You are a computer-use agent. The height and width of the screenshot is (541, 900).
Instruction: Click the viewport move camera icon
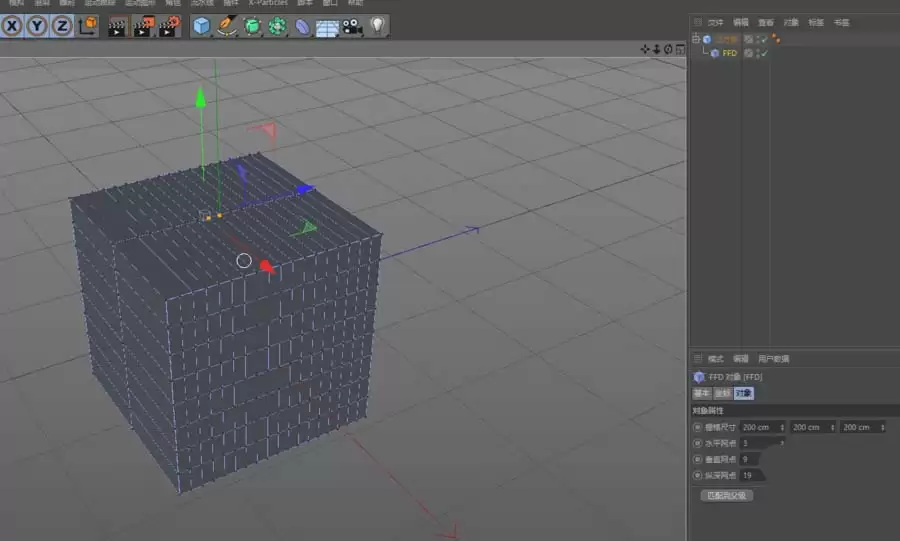(645, 49)
